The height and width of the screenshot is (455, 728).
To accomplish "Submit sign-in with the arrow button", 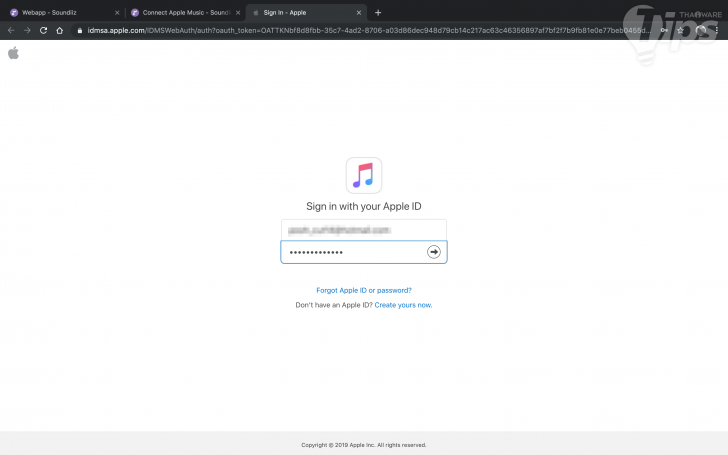I will [434, 252].
